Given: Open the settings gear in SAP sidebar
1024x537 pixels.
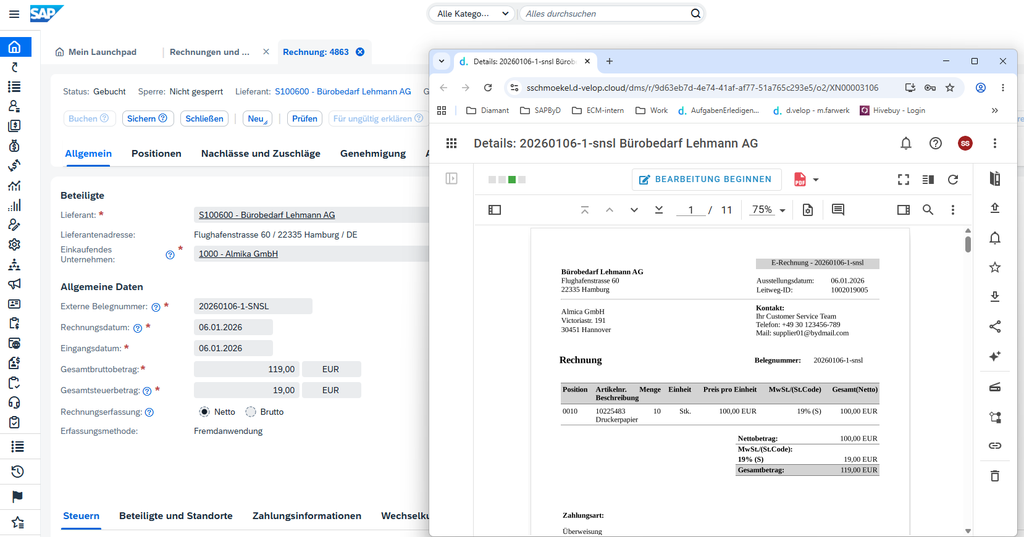Looking at the screenshot, I should [14, 244].
